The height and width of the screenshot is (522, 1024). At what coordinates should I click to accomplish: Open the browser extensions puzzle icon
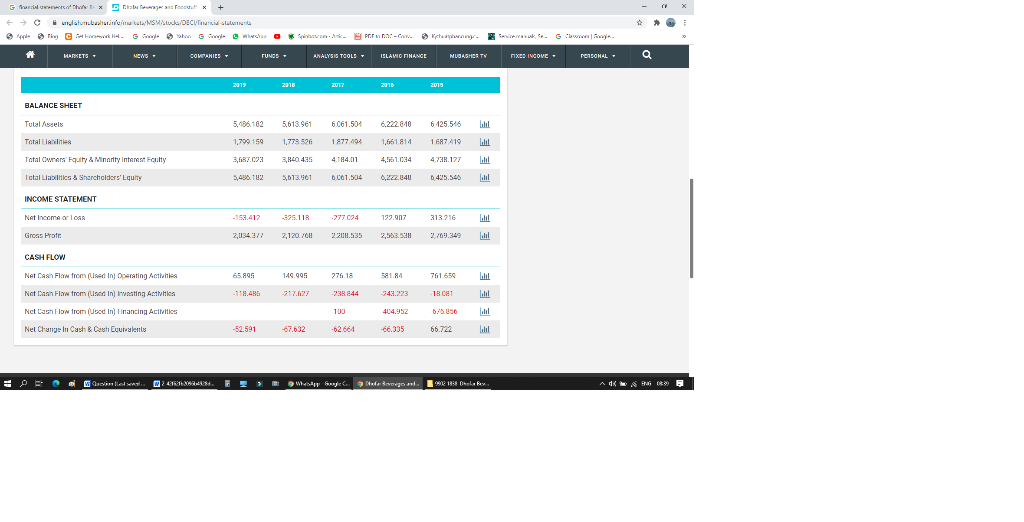click(656, 22)
